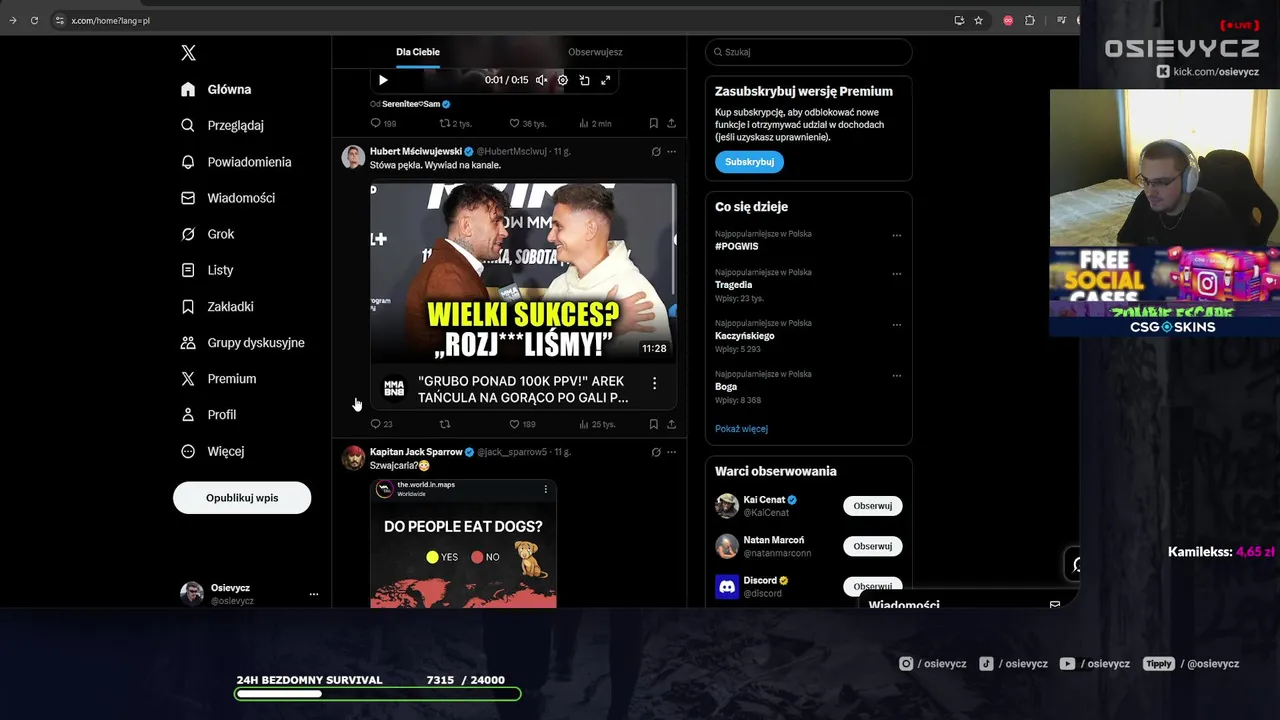Open the X logo home icon
The height and width of the screenshot is (720, 1280).
pyautogui.click(x=188, y=53)
